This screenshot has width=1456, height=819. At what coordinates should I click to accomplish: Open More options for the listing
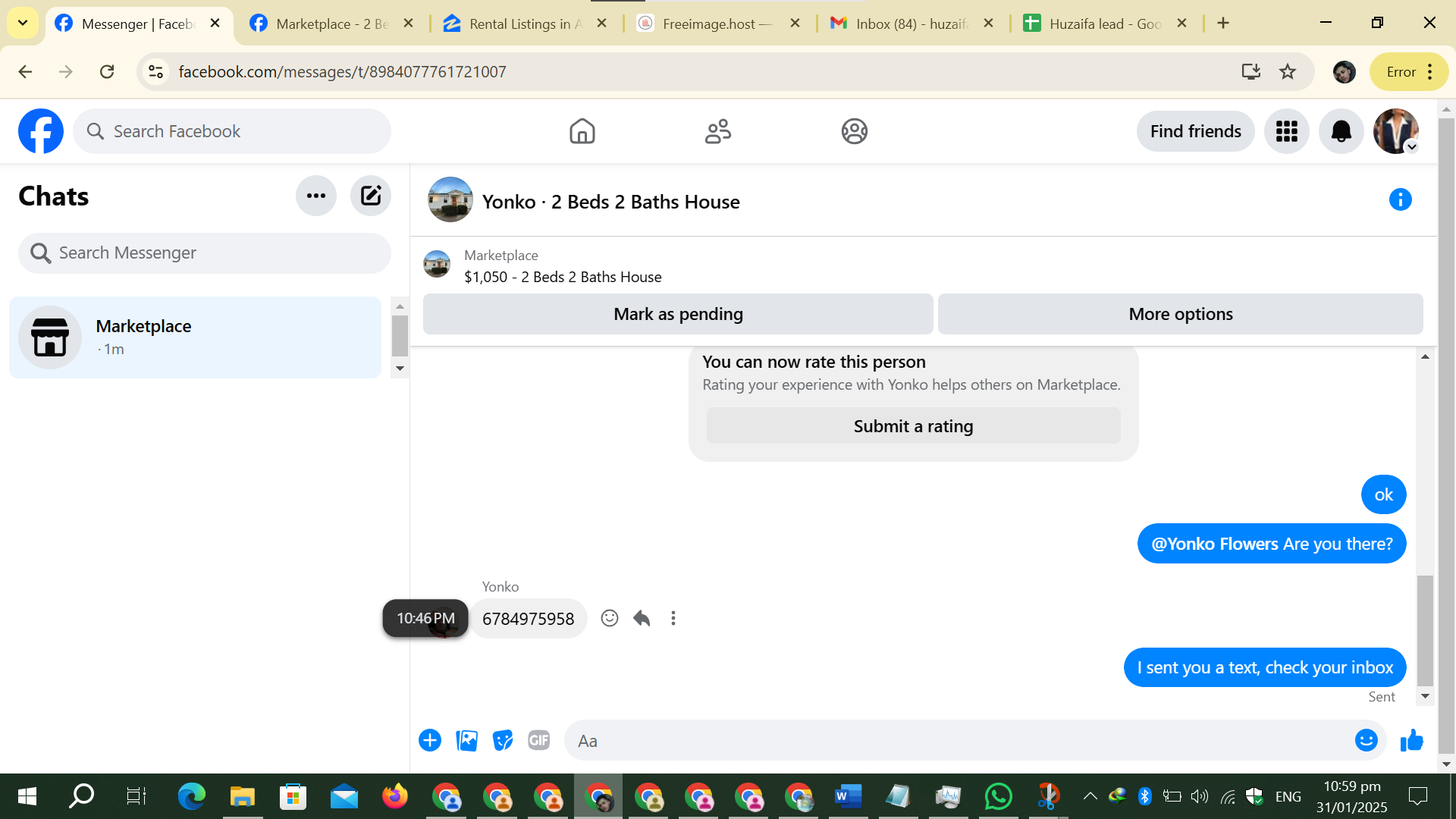pyautogui.click(x=1181, y=314)
